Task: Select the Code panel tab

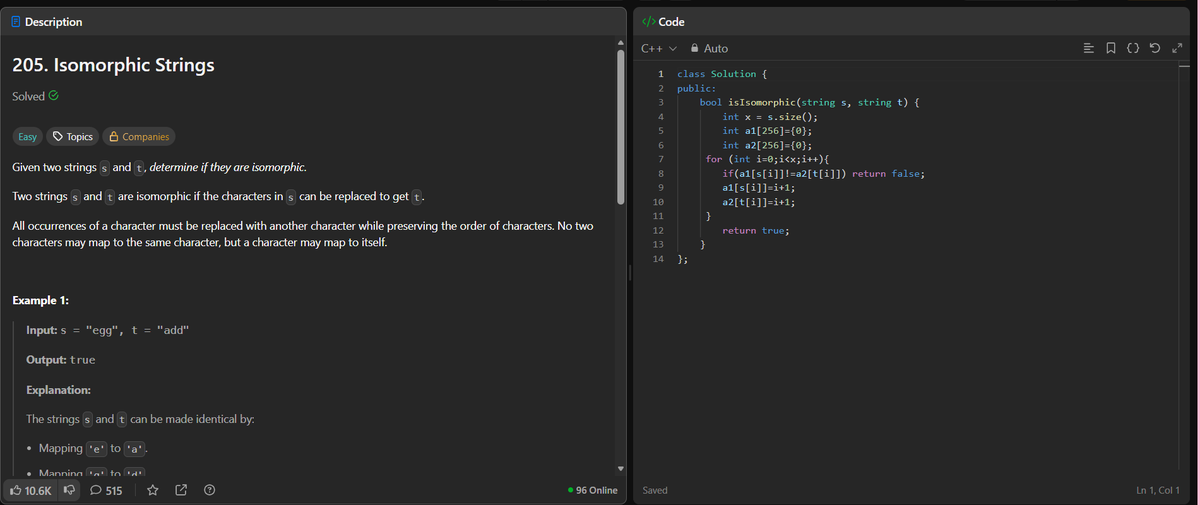Action: pyautogui.click(x=663, y=22)
